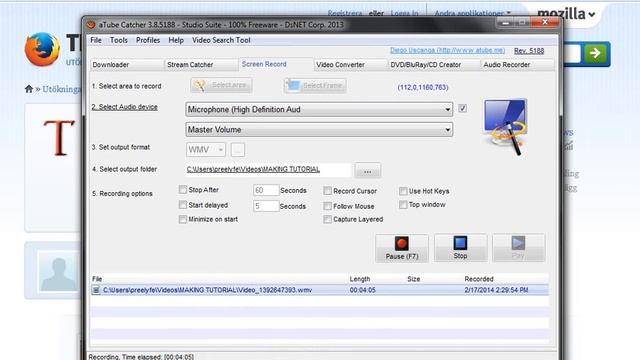Click the format settings button beside WMV

[238, 150]
